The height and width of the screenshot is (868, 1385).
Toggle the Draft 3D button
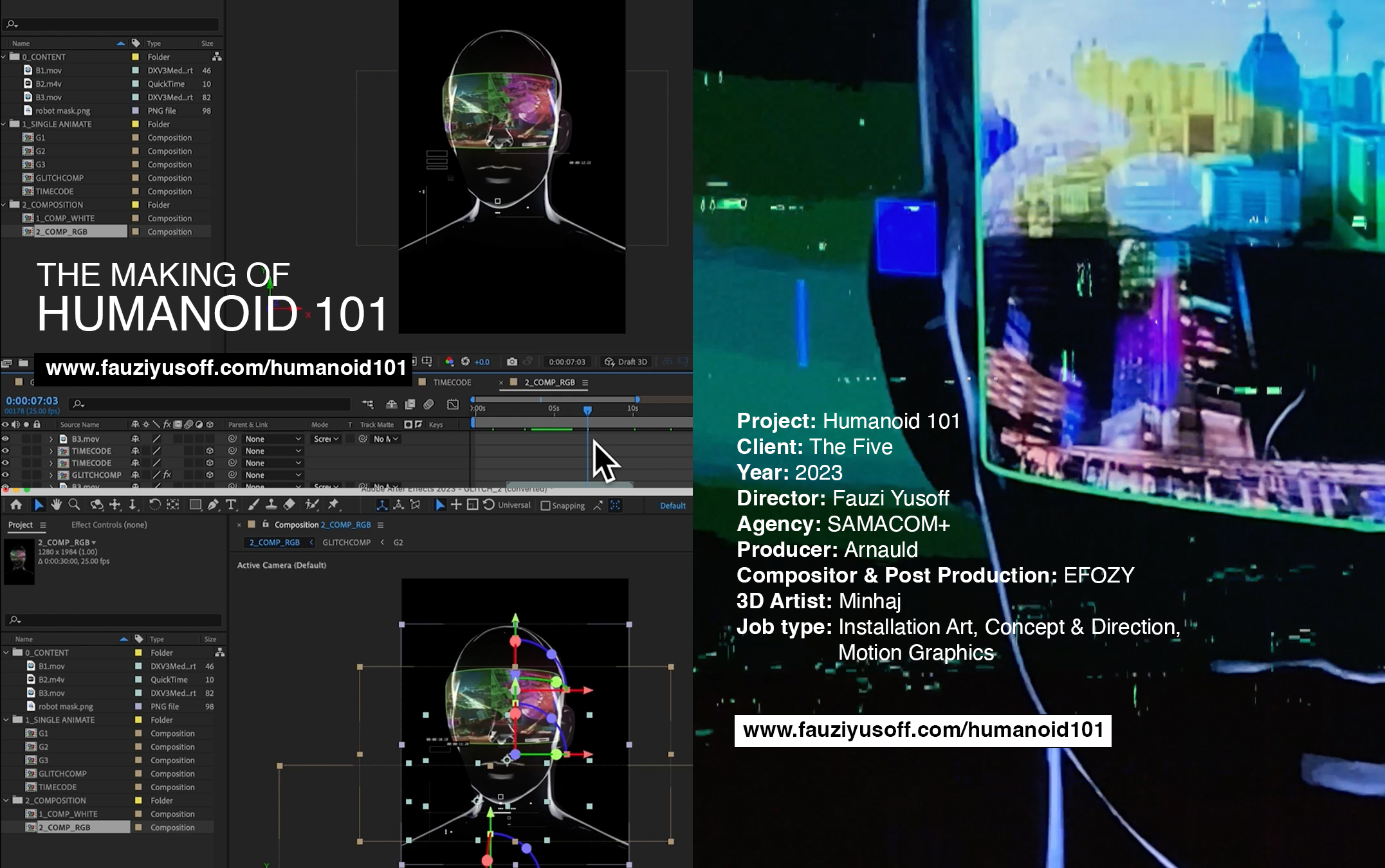[x=626, y=362]
